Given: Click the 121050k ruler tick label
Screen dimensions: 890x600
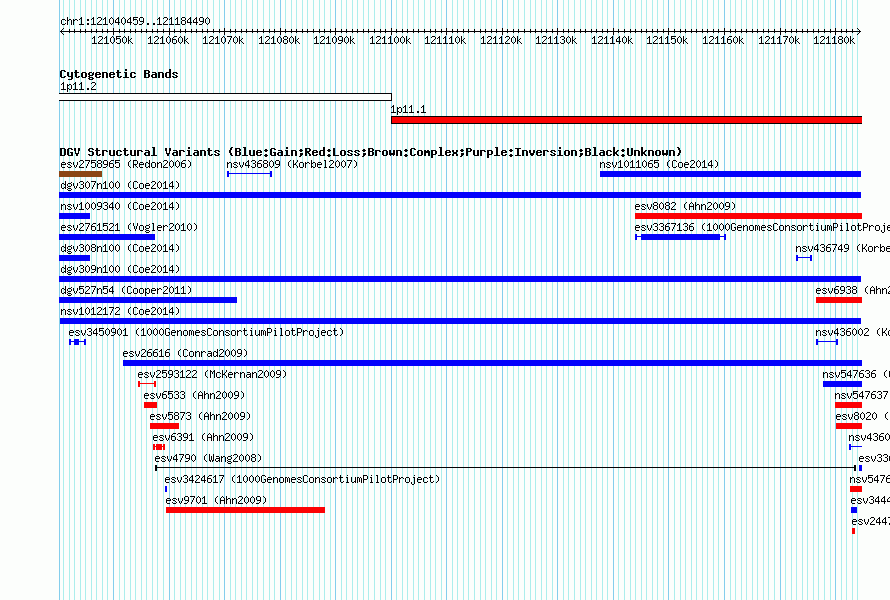Looking at the screenshot, I should click(x=112, y=40).
